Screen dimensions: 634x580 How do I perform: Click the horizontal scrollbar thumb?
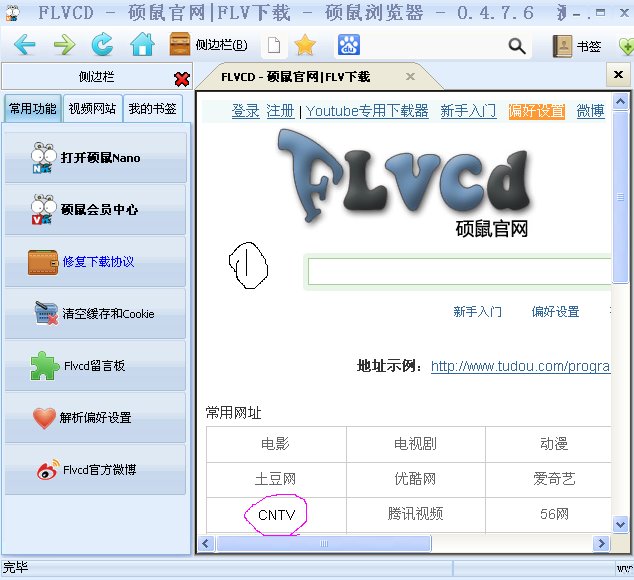(323, 543)
